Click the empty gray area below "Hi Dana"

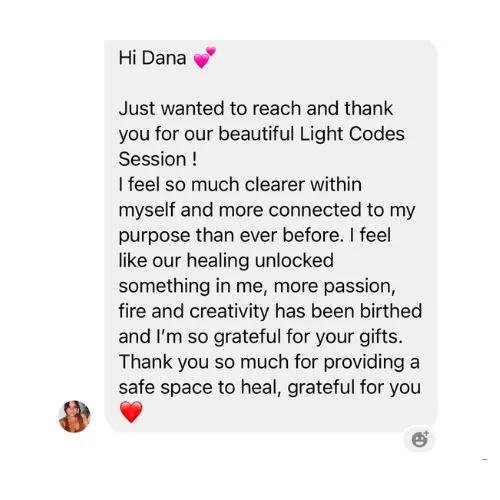[267, 83]
